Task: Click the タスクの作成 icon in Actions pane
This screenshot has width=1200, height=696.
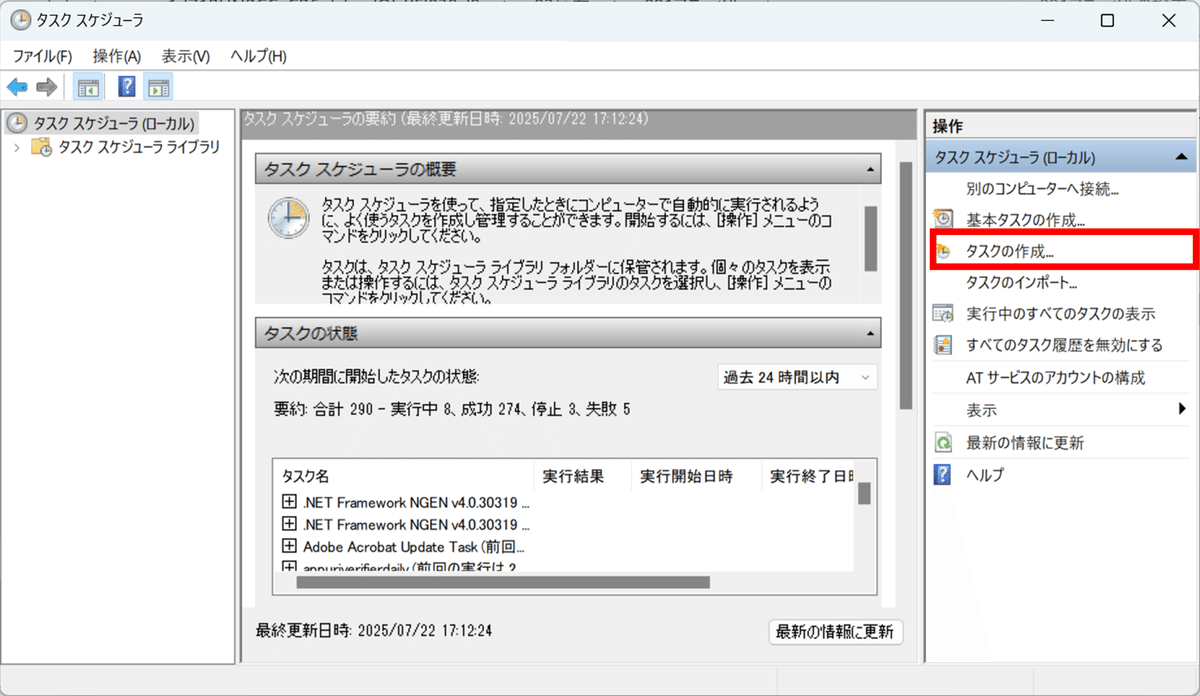Action: [x=941, y=250]
